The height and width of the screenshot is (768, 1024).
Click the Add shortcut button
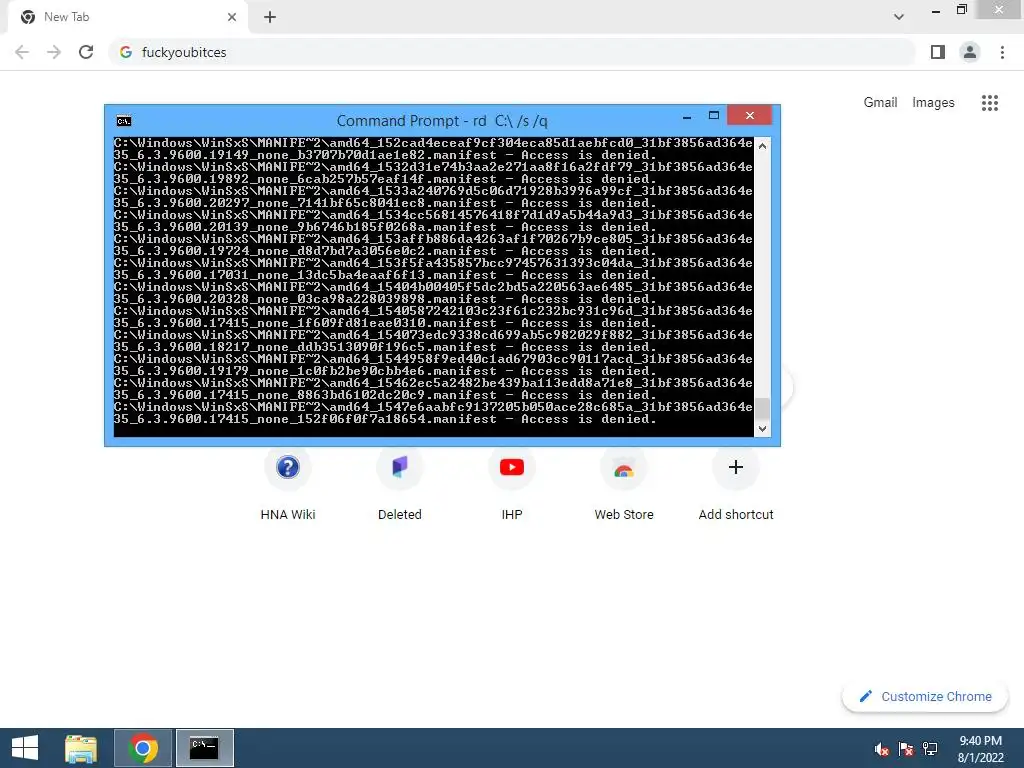point(736,484)
